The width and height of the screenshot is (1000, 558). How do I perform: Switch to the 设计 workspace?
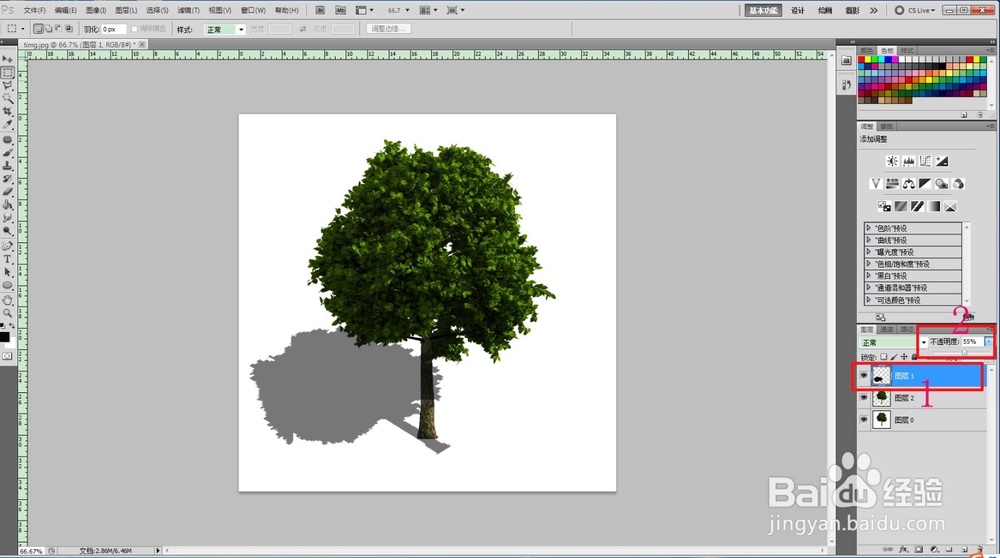coord(798,10)
